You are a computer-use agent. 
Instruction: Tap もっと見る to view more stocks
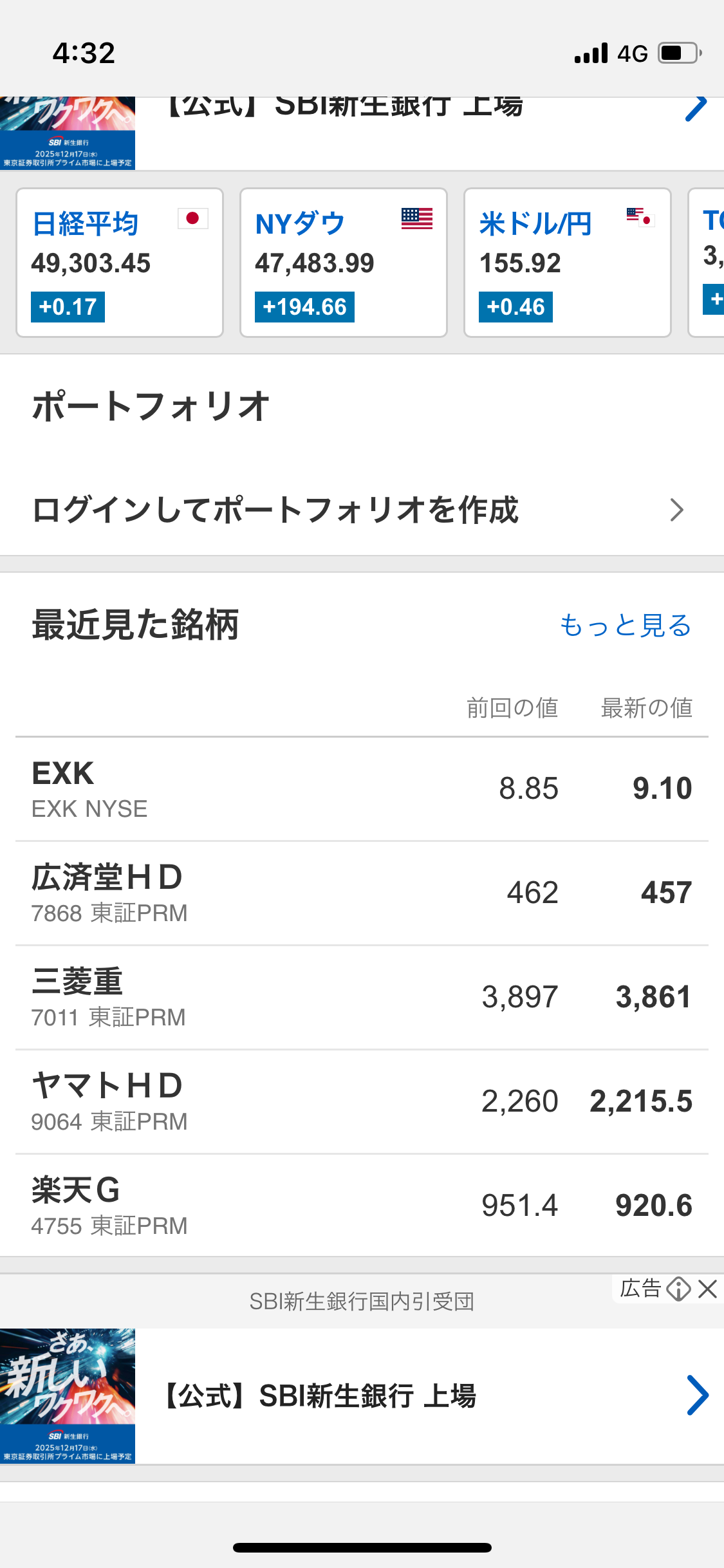(x=625, y=625)
